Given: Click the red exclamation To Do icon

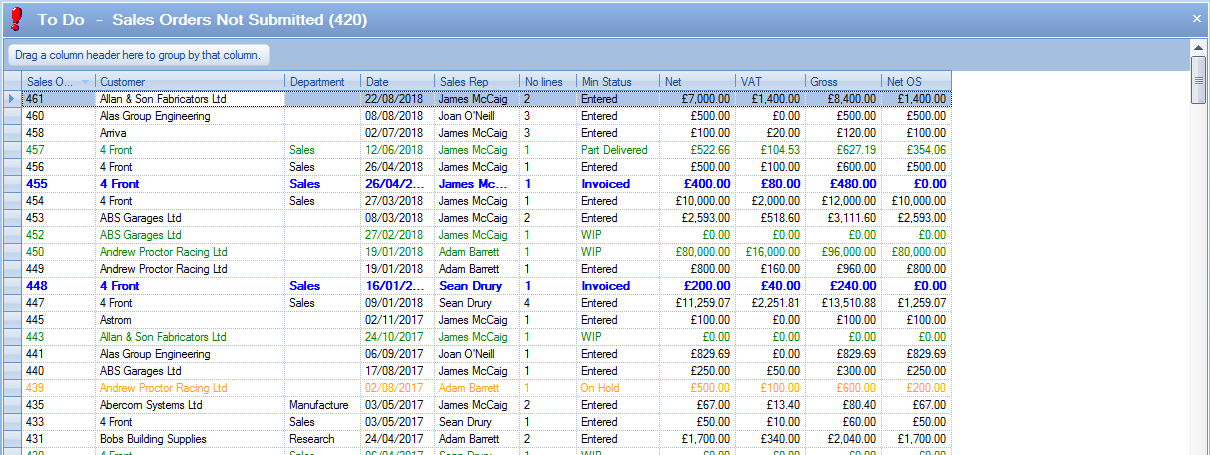Looking at the screenshot, I should click(15, 19).
